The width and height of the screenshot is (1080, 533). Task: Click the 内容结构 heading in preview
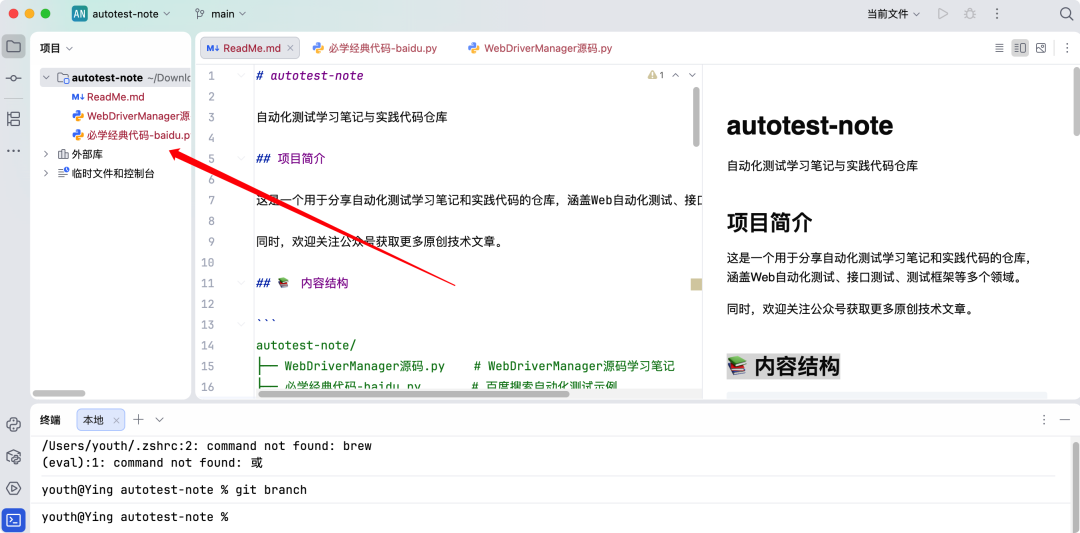pyautogui.click(x=783, y=366)
